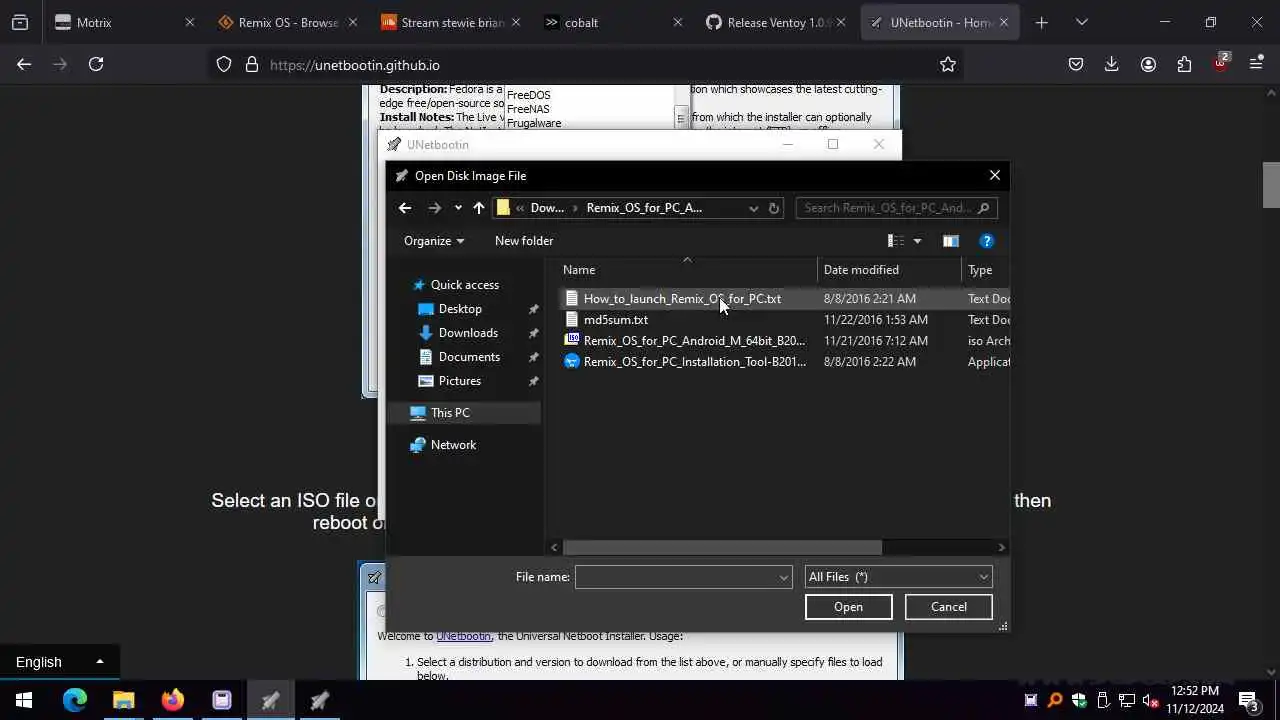The width and height of the screenshot is (1280, 720).
Task: Go up one folder level in the dialog
Action: point(479,208)
